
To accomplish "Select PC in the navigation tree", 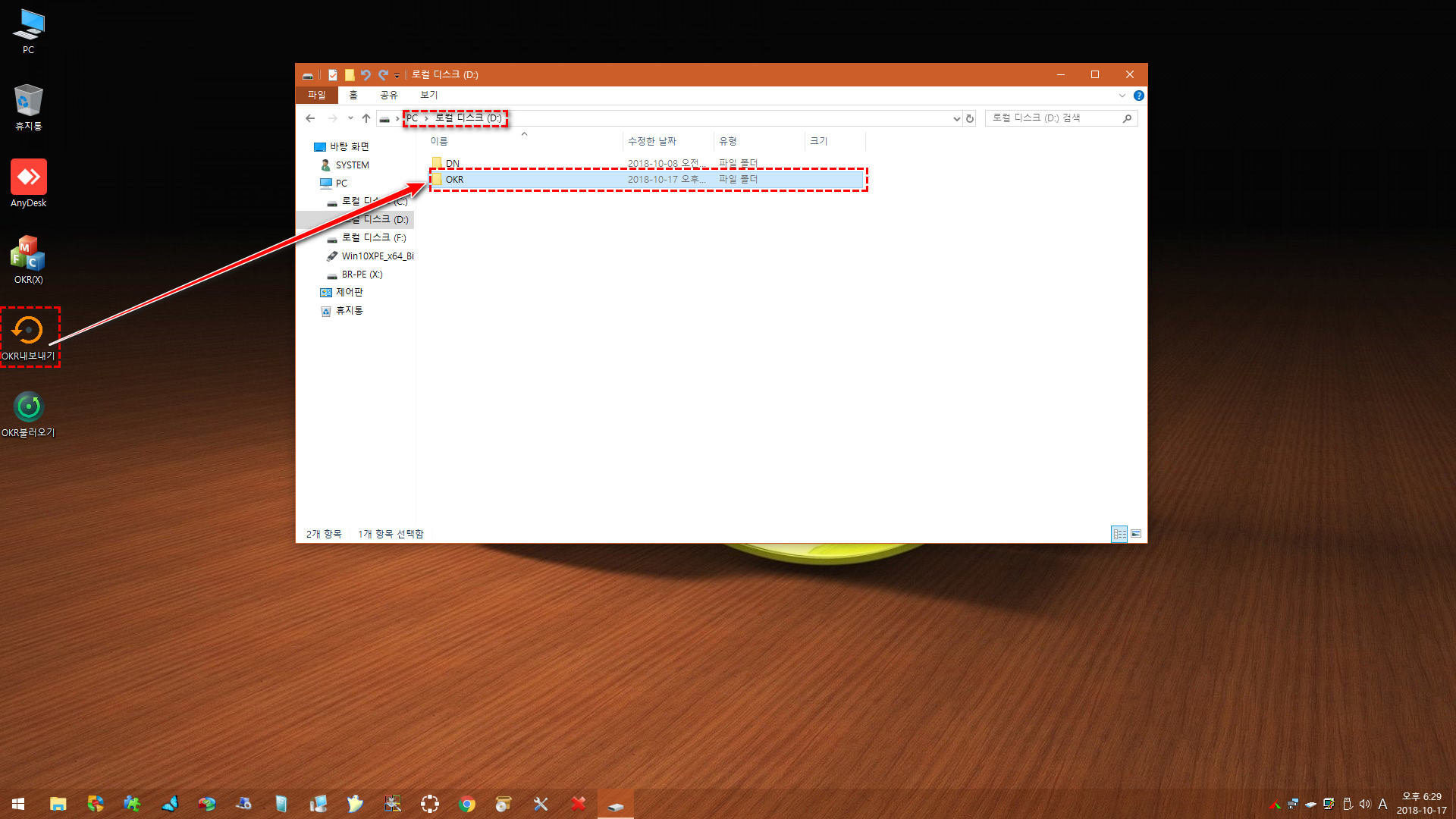I will [334, 183].
